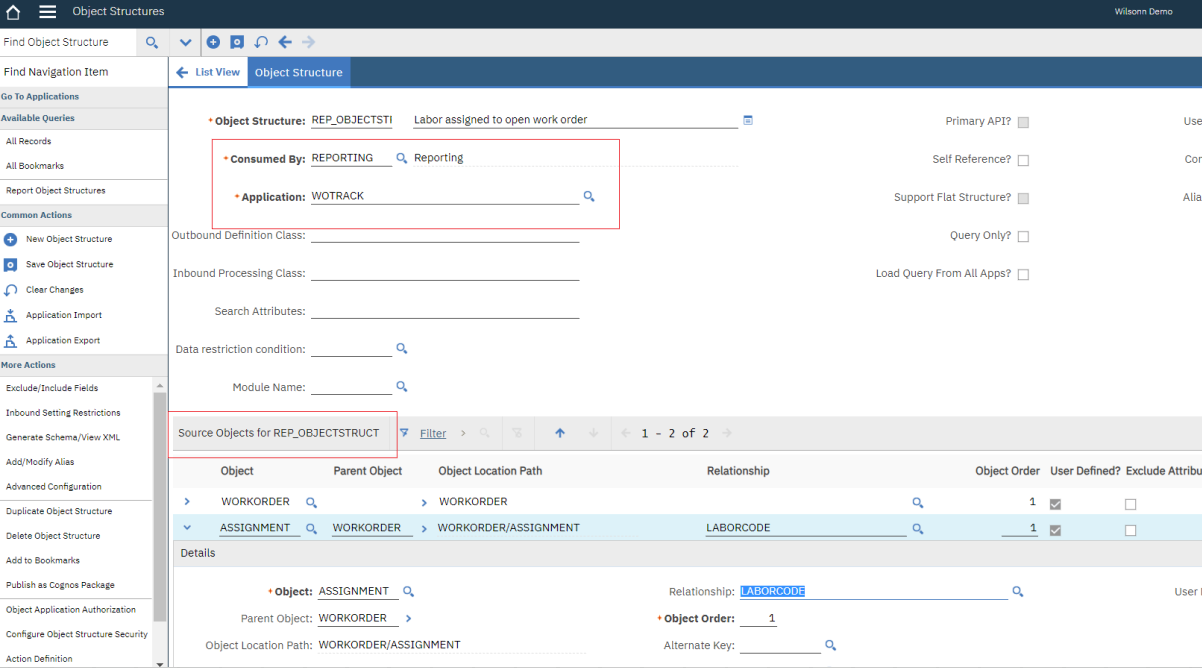
Task: Collapse the ASSIGNMENT row details chevron
Action: (x=187, y=527)
